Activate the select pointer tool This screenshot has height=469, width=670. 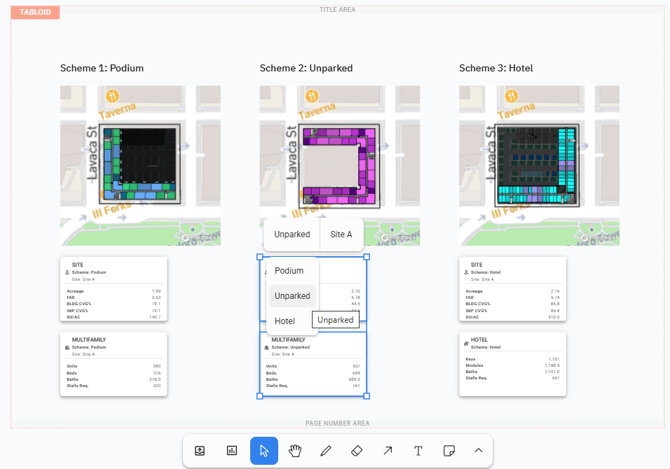coord(264,451)
